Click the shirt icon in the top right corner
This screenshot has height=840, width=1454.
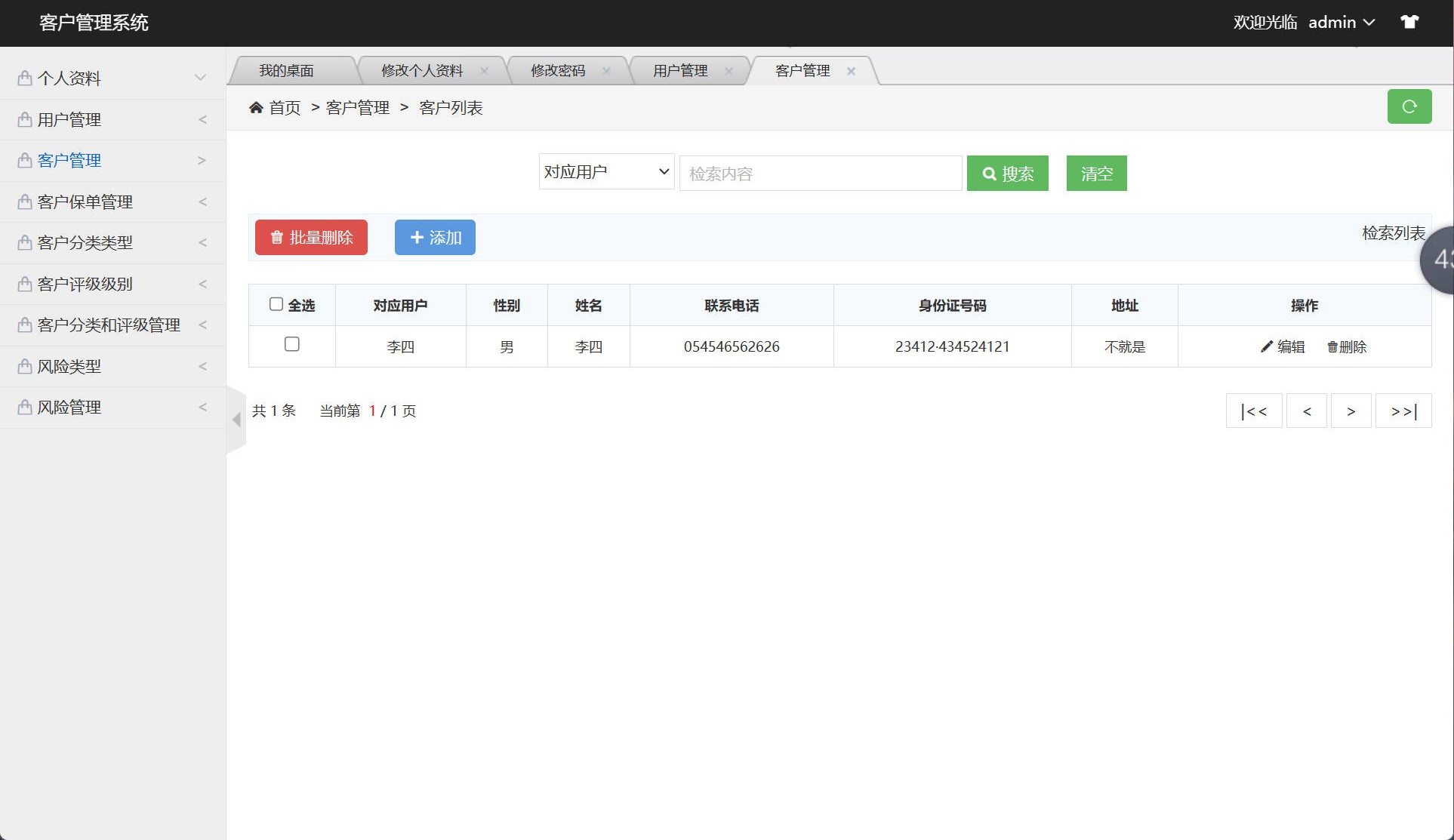[x=1409, y=22]
